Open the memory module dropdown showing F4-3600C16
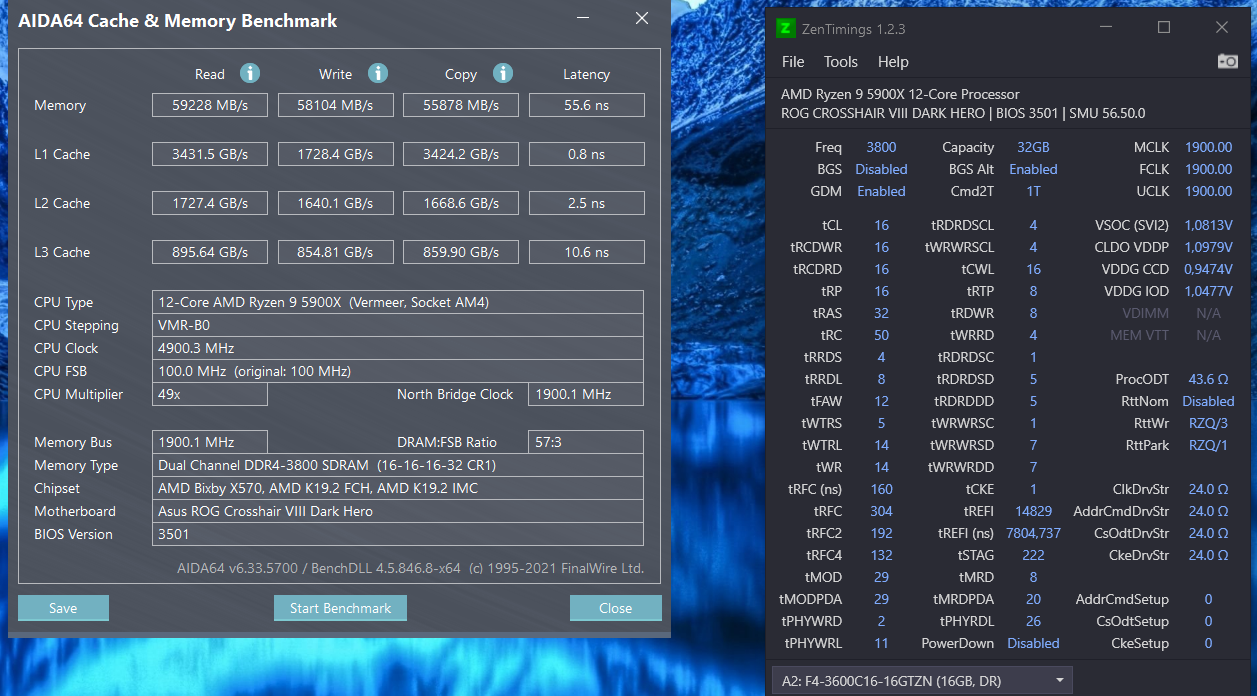Screen dimensions: 1257x696 pyautogui.click(x=920, y=680)
